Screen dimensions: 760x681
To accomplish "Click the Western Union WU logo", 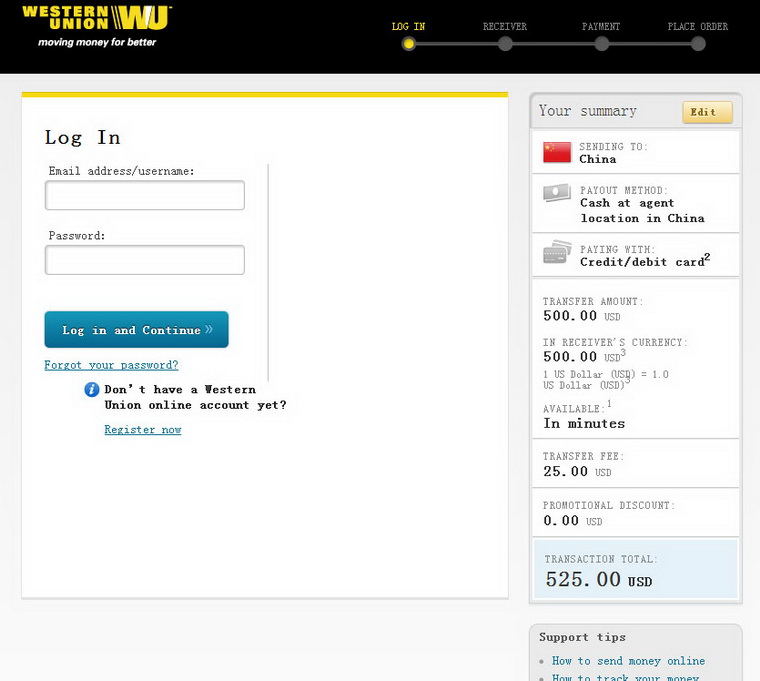I will coord(96,17).
